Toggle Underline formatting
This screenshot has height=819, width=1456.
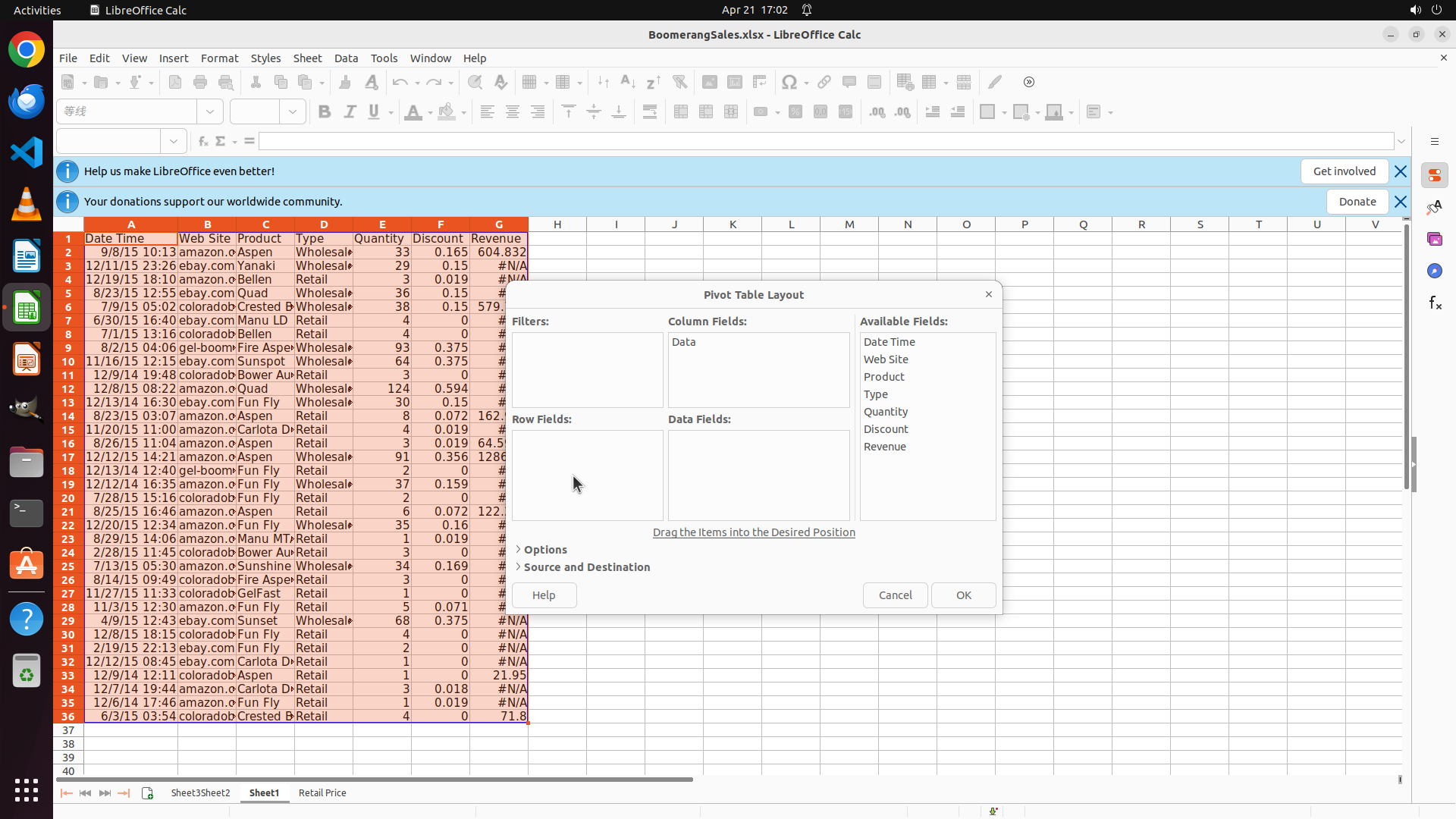pyautogui.click(x=374, y=112)
